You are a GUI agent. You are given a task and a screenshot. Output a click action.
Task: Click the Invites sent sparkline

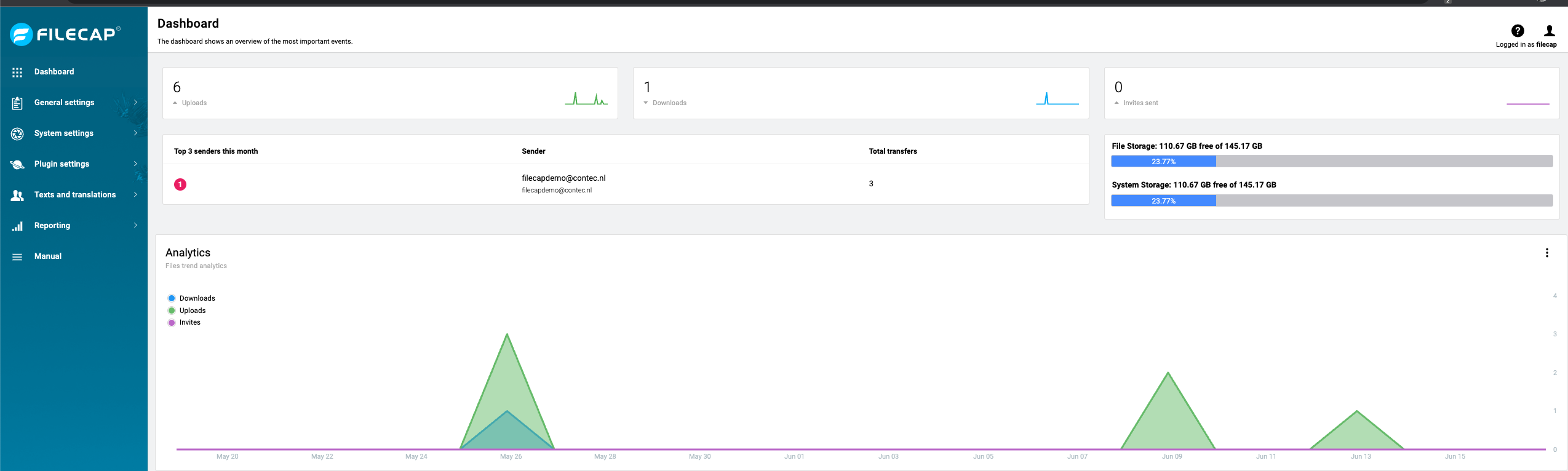[x=1528, y=103]
